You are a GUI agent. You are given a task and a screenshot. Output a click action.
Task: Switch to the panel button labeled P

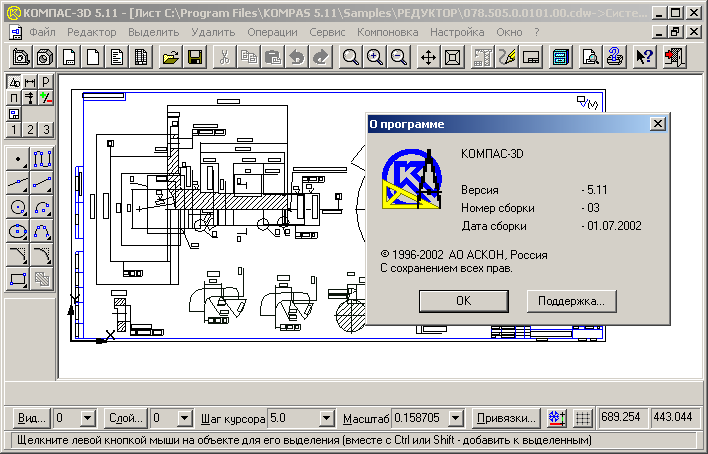[46, 82]
